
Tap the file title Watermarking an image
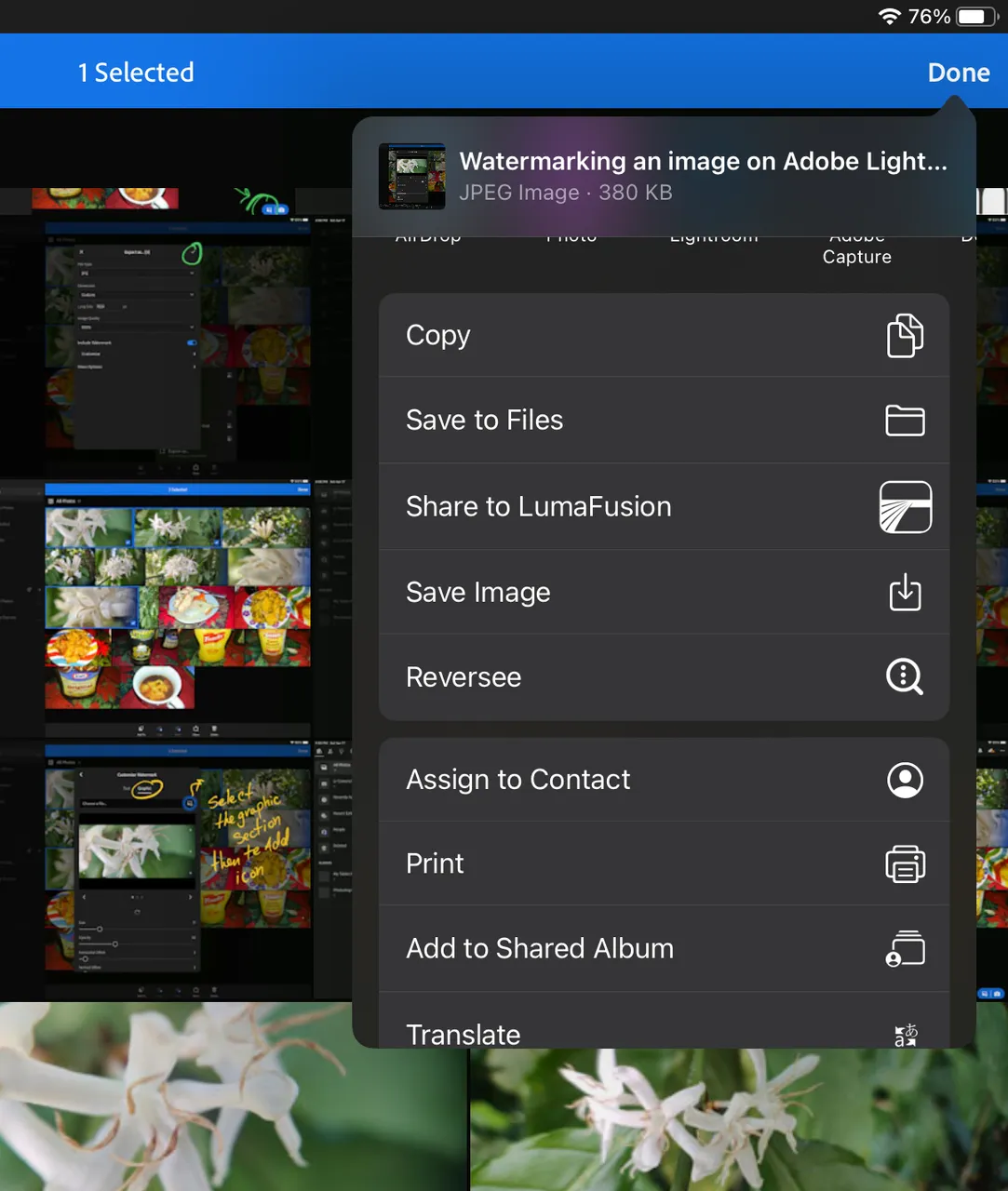tap(703, 161)
